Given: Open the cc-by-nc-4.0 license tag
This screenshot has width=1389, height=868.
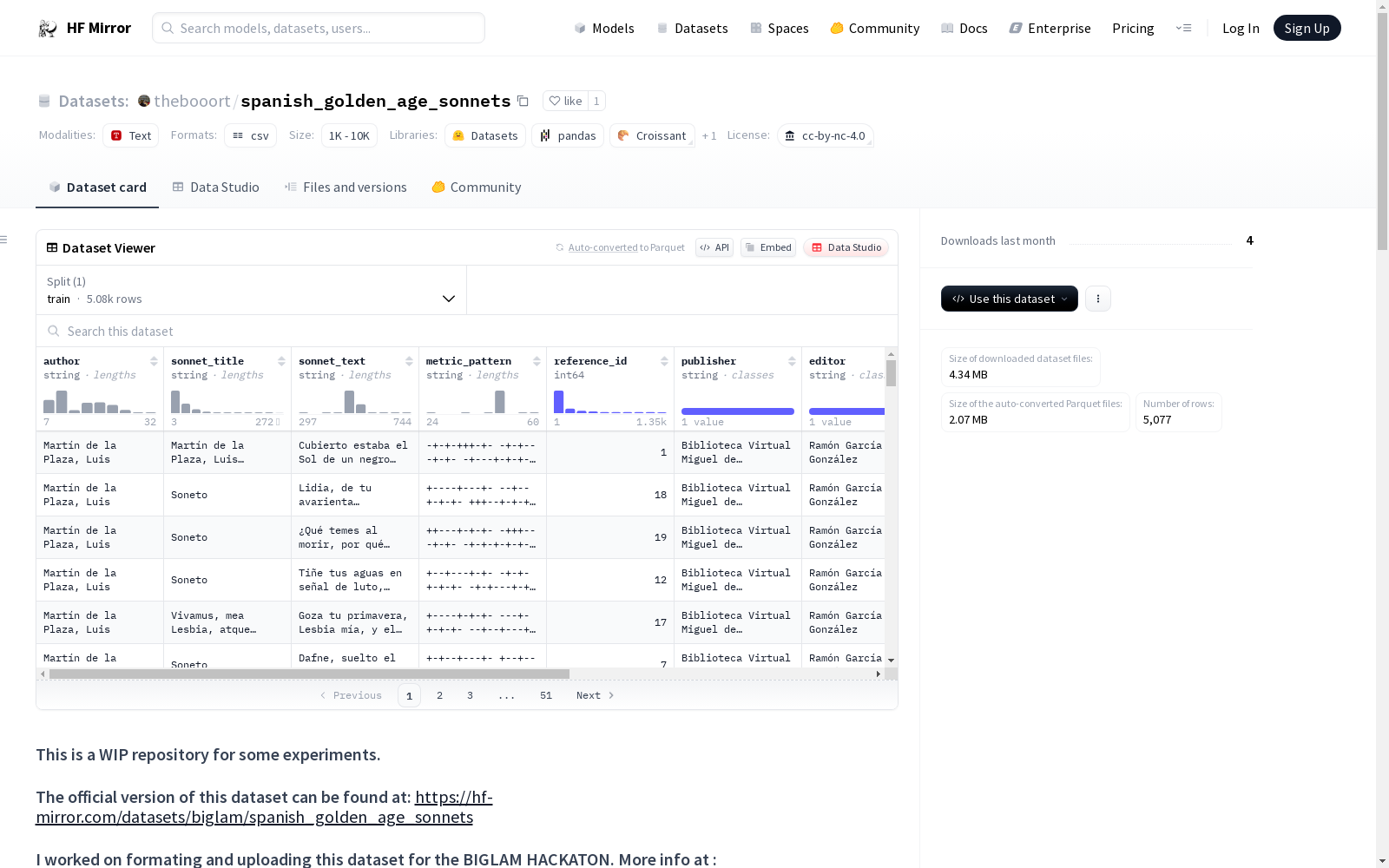Looking at the screenshot, I should point(826,135).
